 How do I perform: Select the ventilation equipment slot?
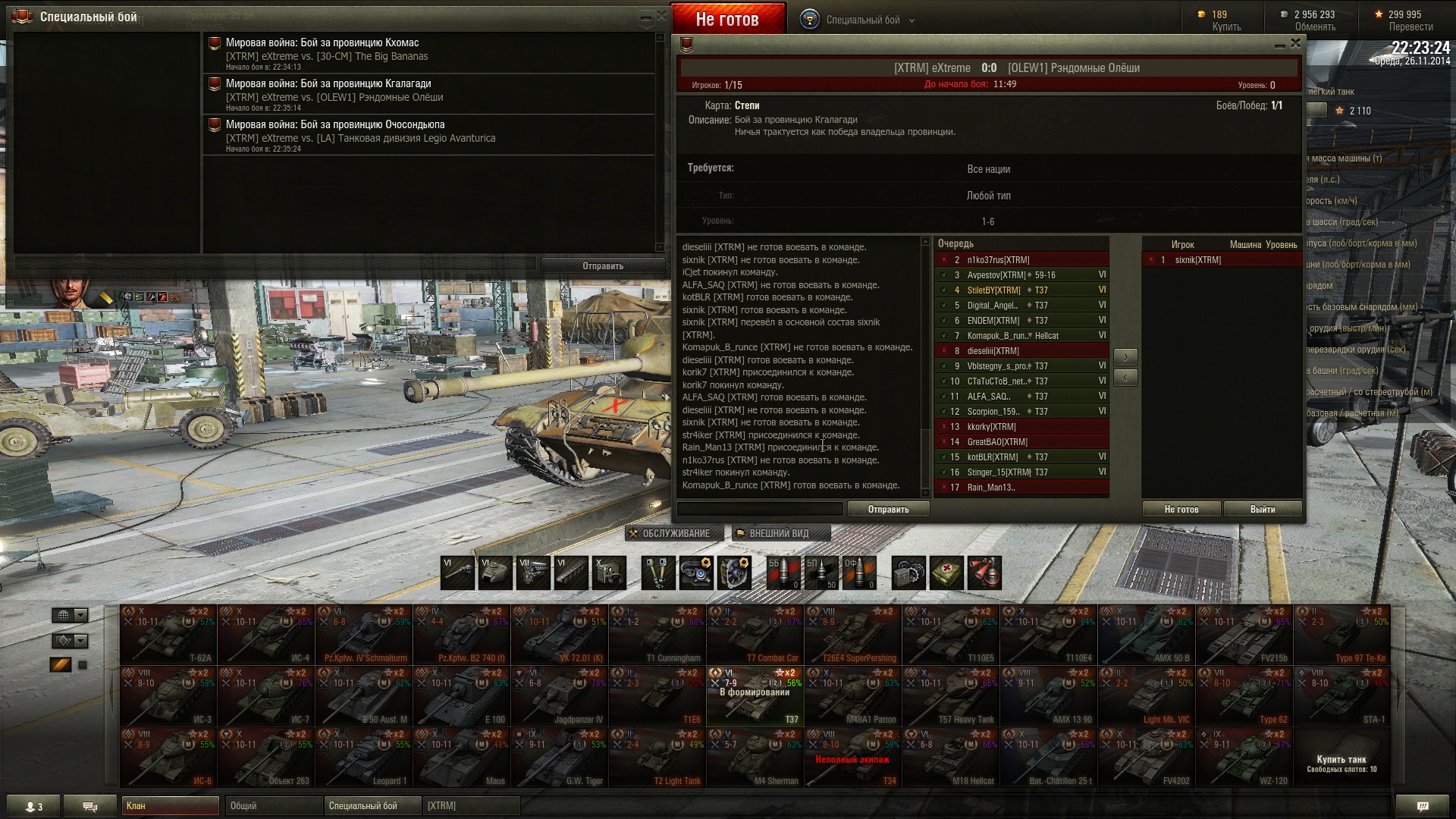[734, 573]
